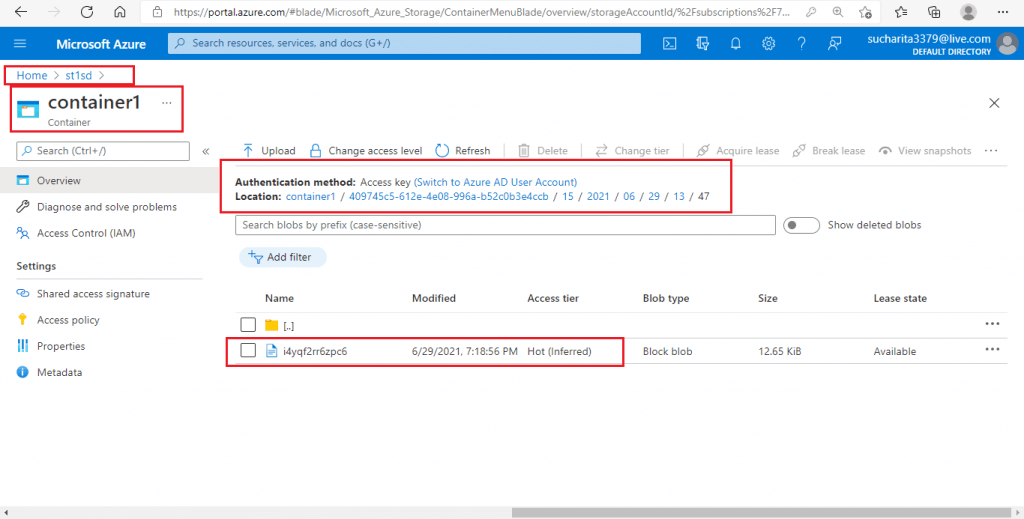
Task: Open the browser settings and more menu
Action: click(x=1003, y=12)
